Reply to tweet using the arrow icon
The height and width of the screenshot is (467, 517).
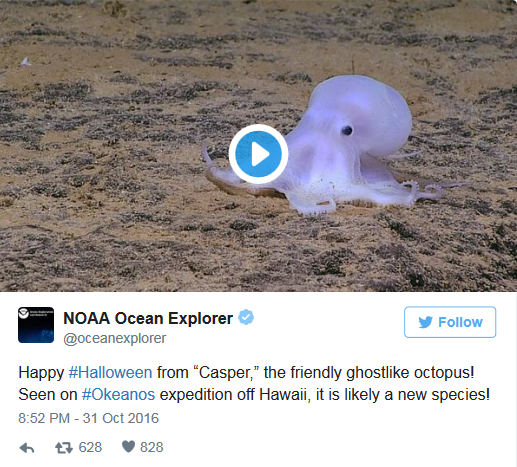pos(27,448)
